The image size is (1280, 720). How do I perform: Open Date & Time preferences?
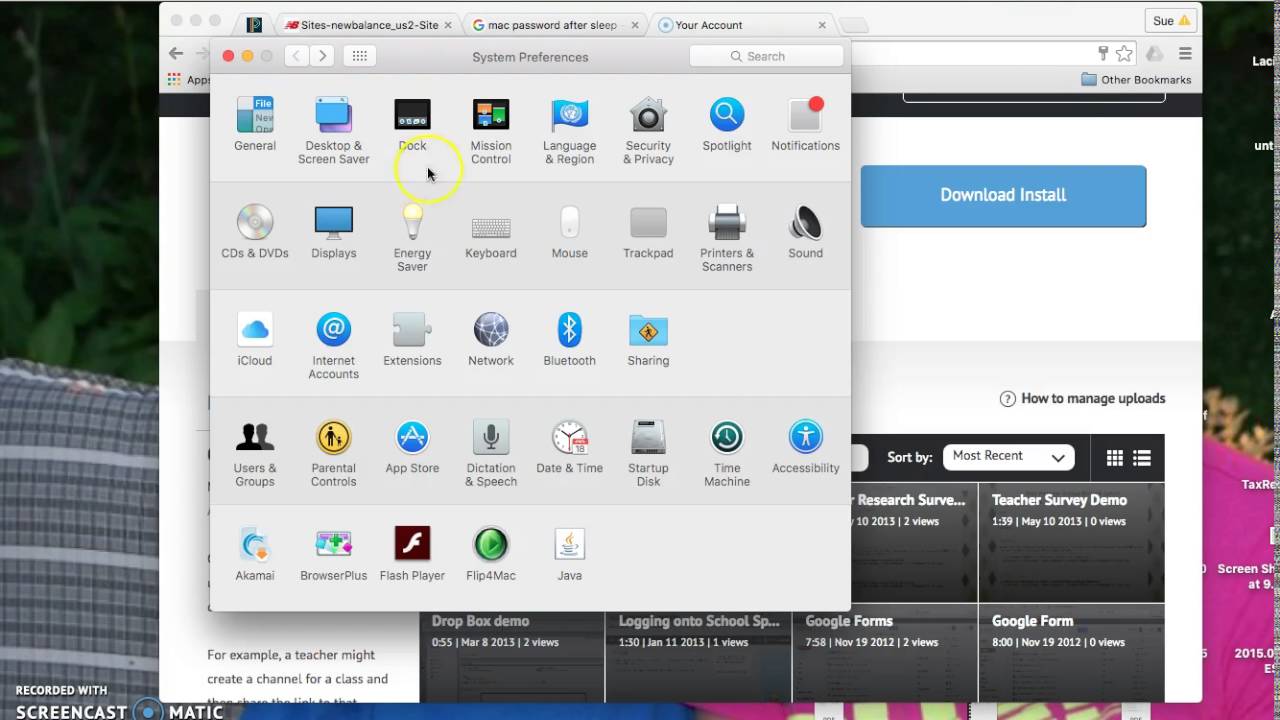click(x=569, y=447)
